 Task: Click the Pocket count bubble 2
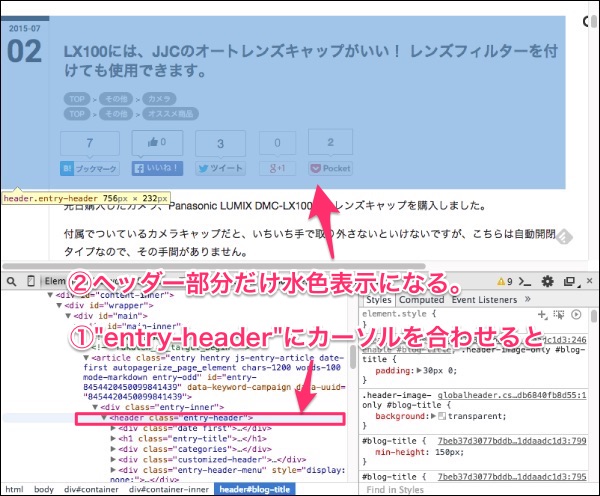(331, 142)
